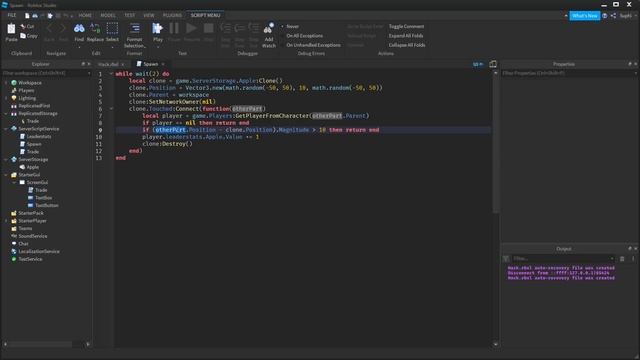Viewport: 640px width, 360px height.
Task: Fold the while loop at line 1
Action: click(111, 74)
